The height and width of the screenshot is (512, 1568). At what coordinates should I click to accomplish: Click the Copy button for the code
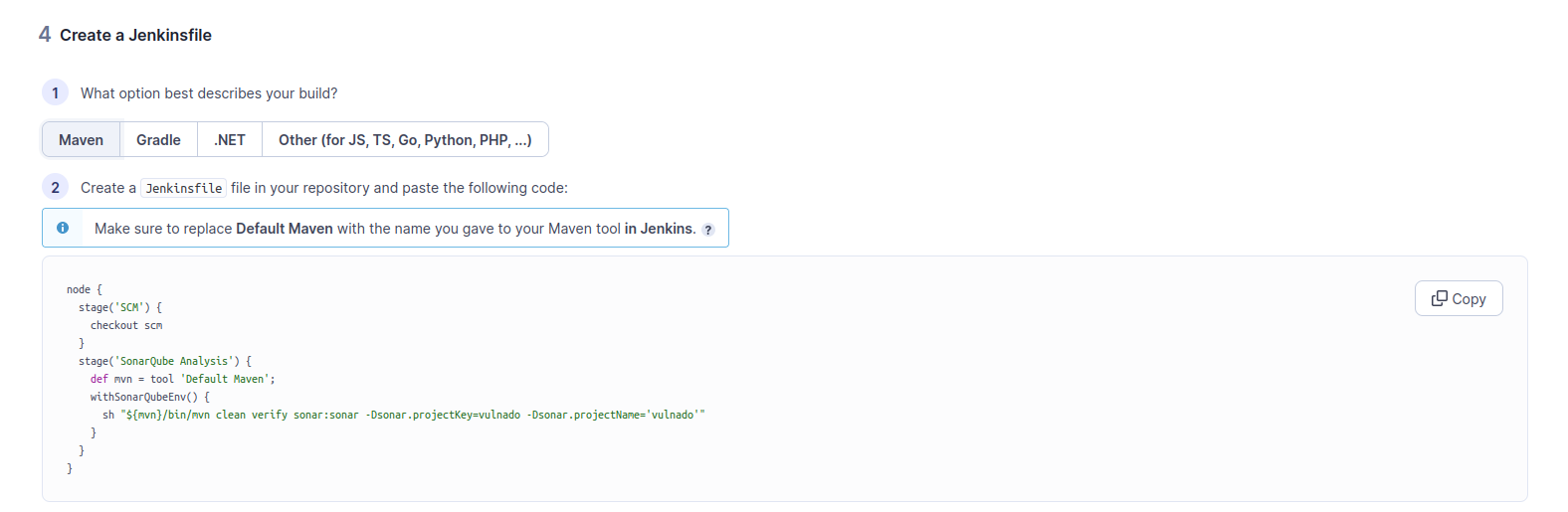1459,298
